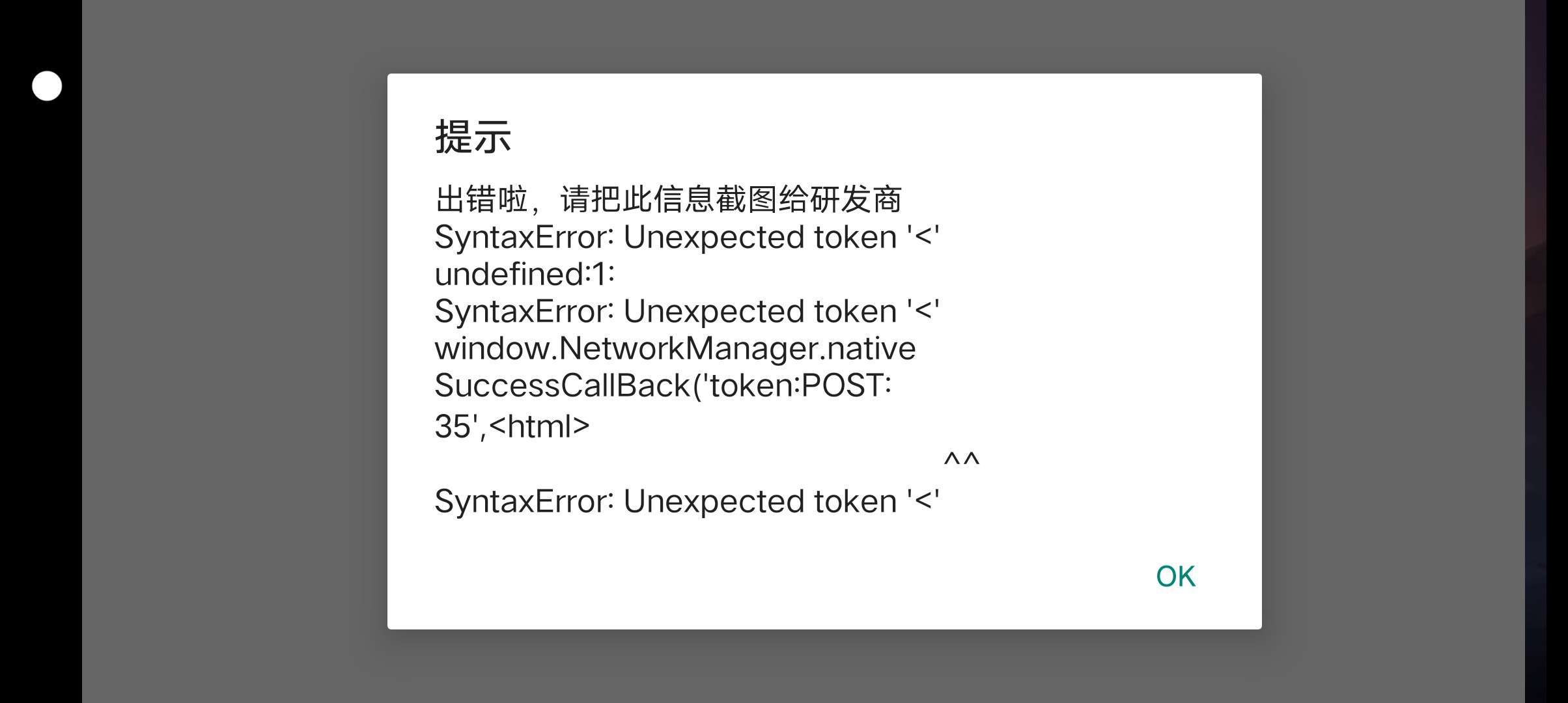
Task: Click the "^^" caret marker
Action: (961, 461)
